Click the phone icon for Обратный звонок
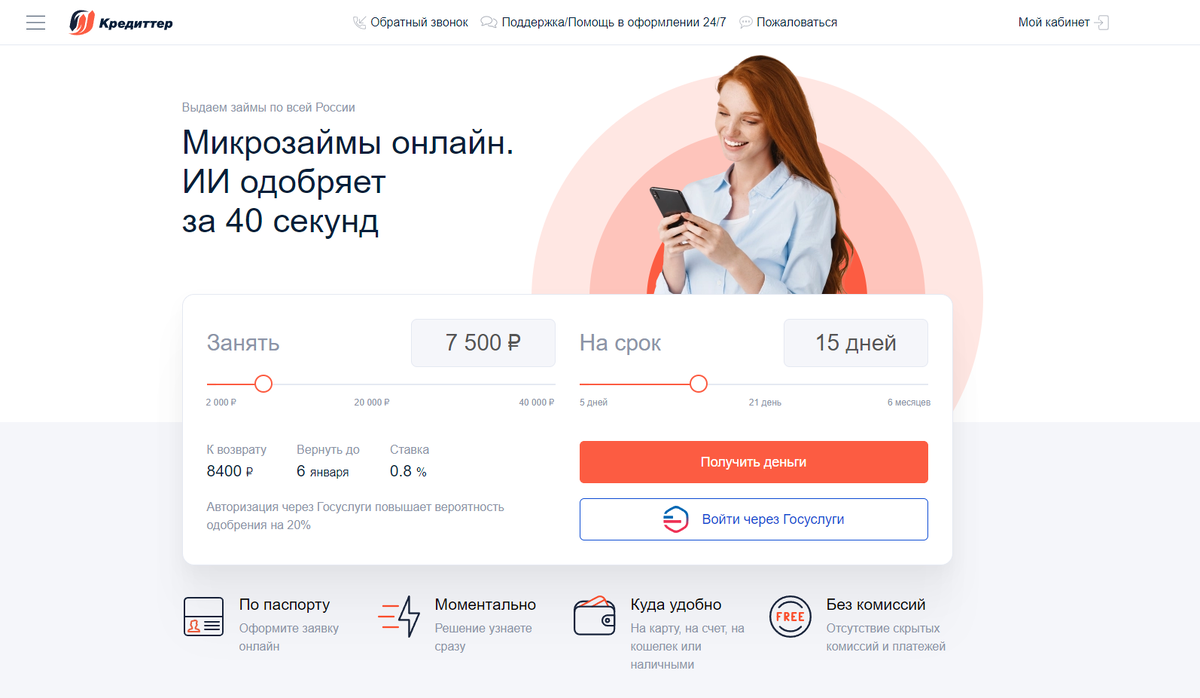Image resolution: width=1200 pixels, height=698 pixels. [x=360, y=22]
